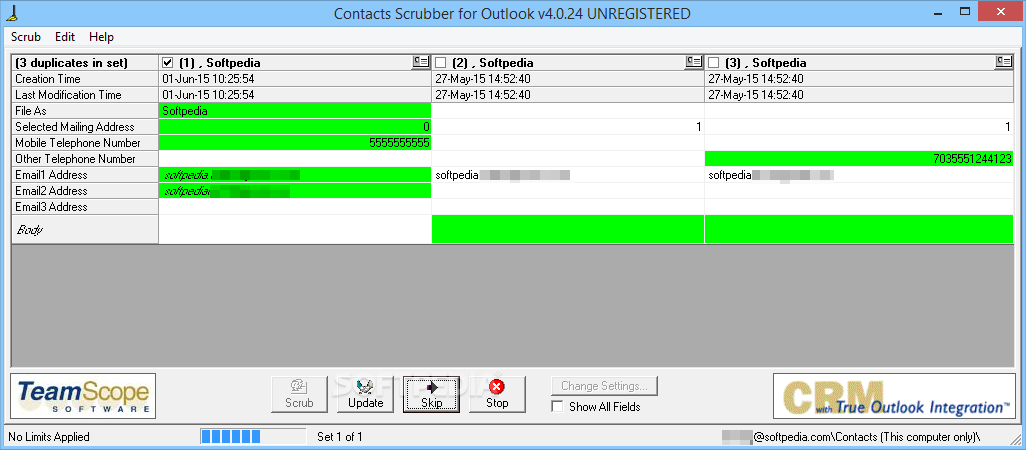Open the Scrub menu

pyautogui.click(x=26, y=37)
